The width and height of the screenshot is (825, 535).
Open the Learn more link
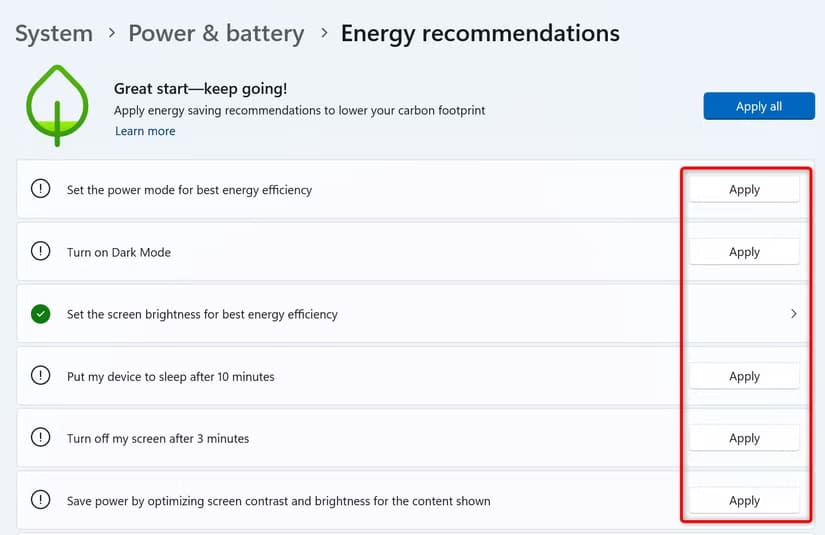coord(145,131)
